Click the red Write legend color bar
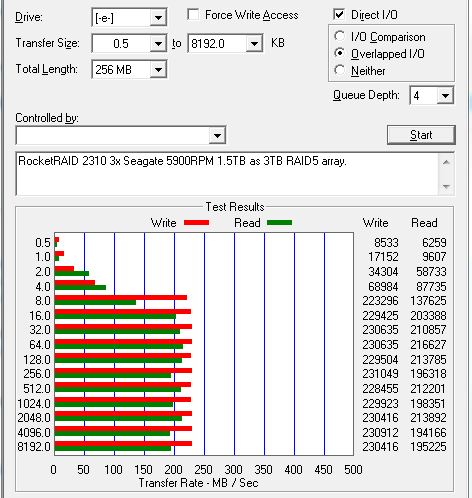This screenshot has width=472, height=498. pyautogui.click(x=196, y=223)
